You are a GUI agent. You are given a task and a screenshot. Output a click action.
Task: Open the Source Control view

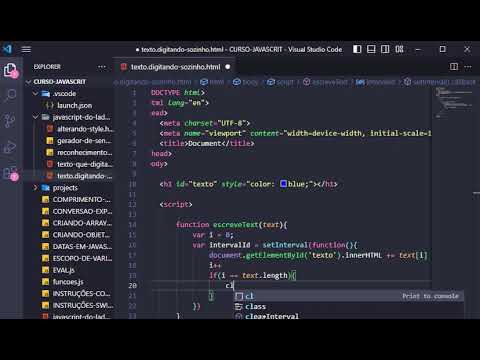coord(10,120)
